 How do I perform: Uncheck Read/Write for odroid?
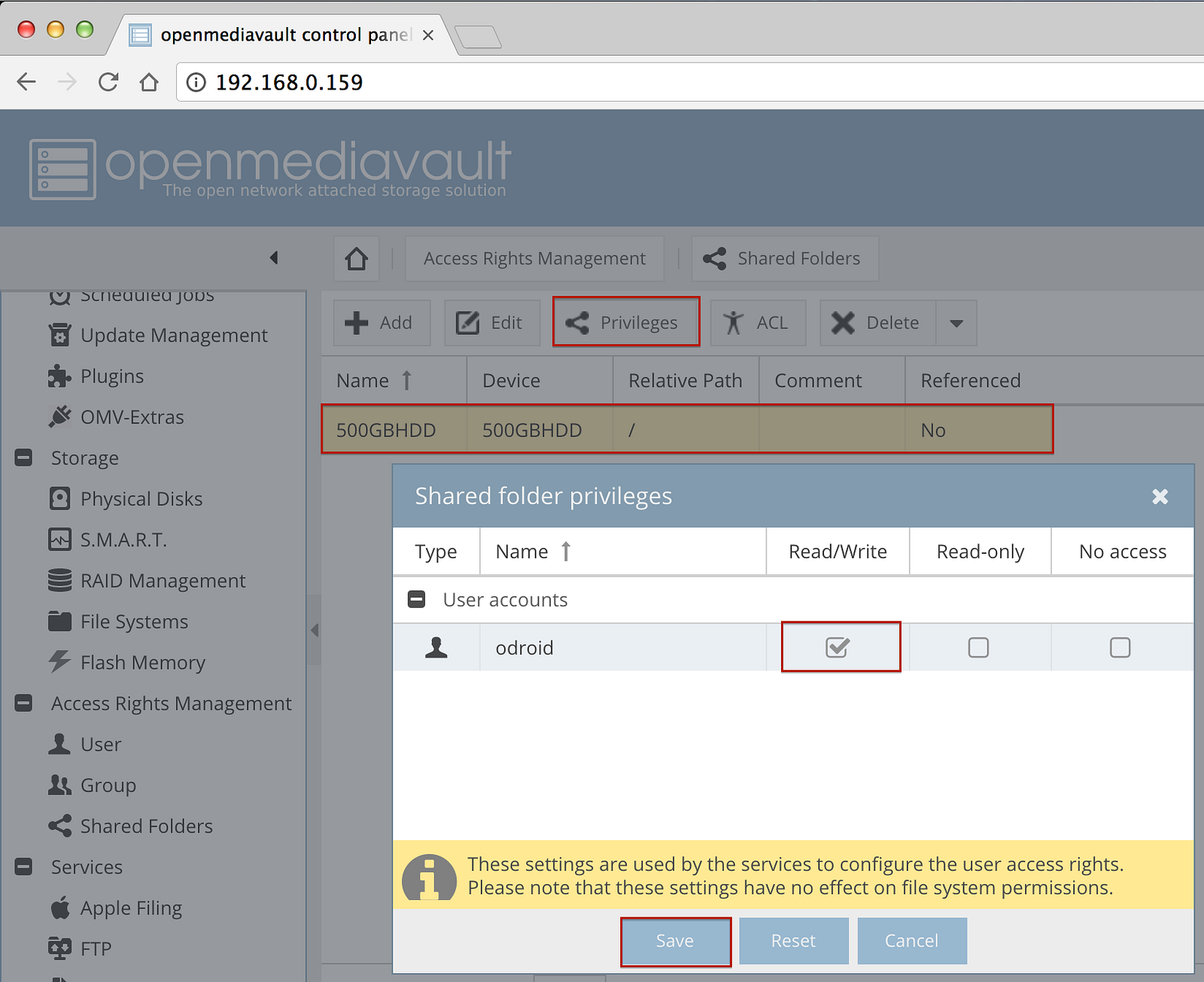click(x=838, y=647)
